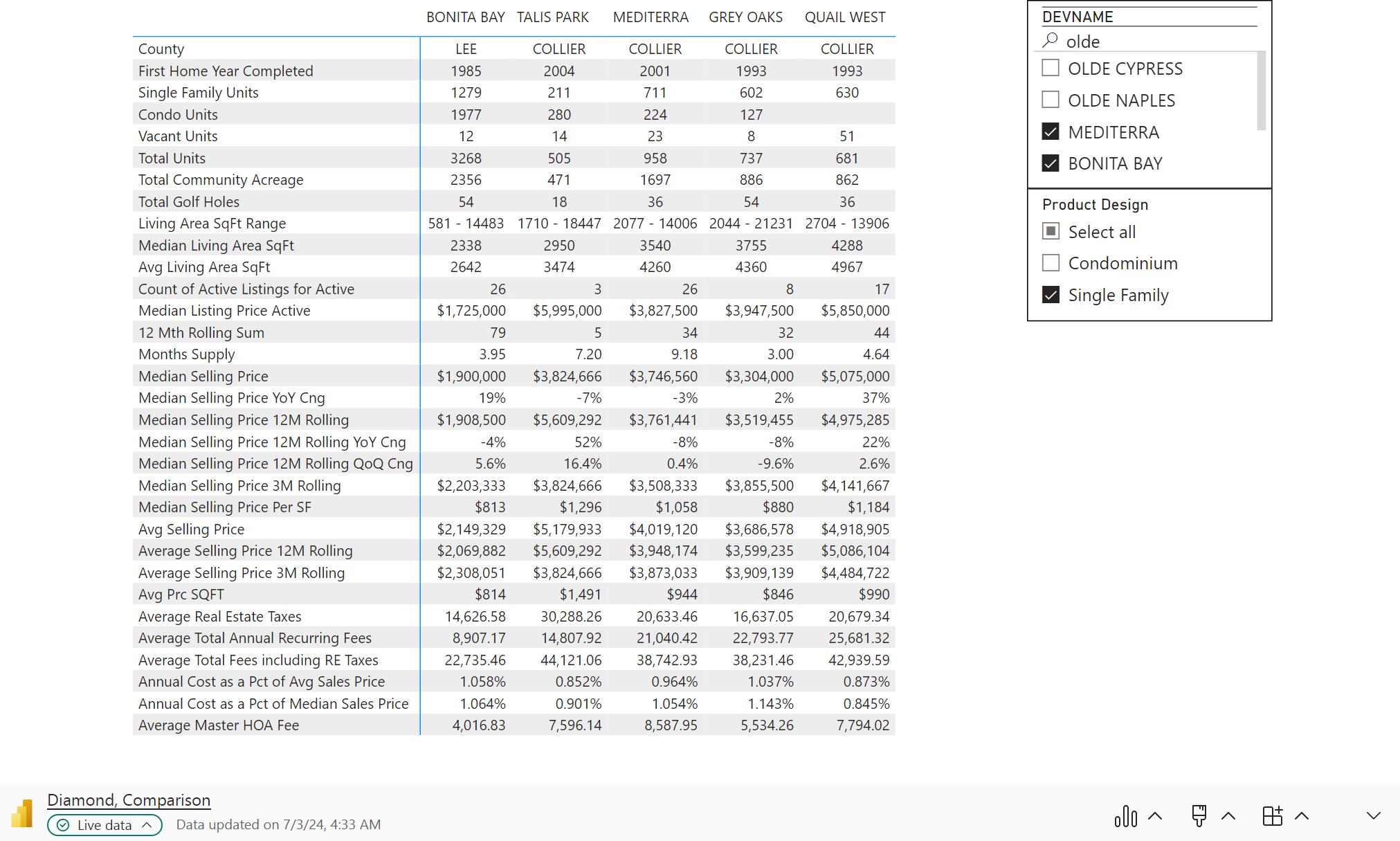This screenshot has height=841, width=1400.
Task: Click the Average Real Estate Taxes label
Action: coord(220,617)
